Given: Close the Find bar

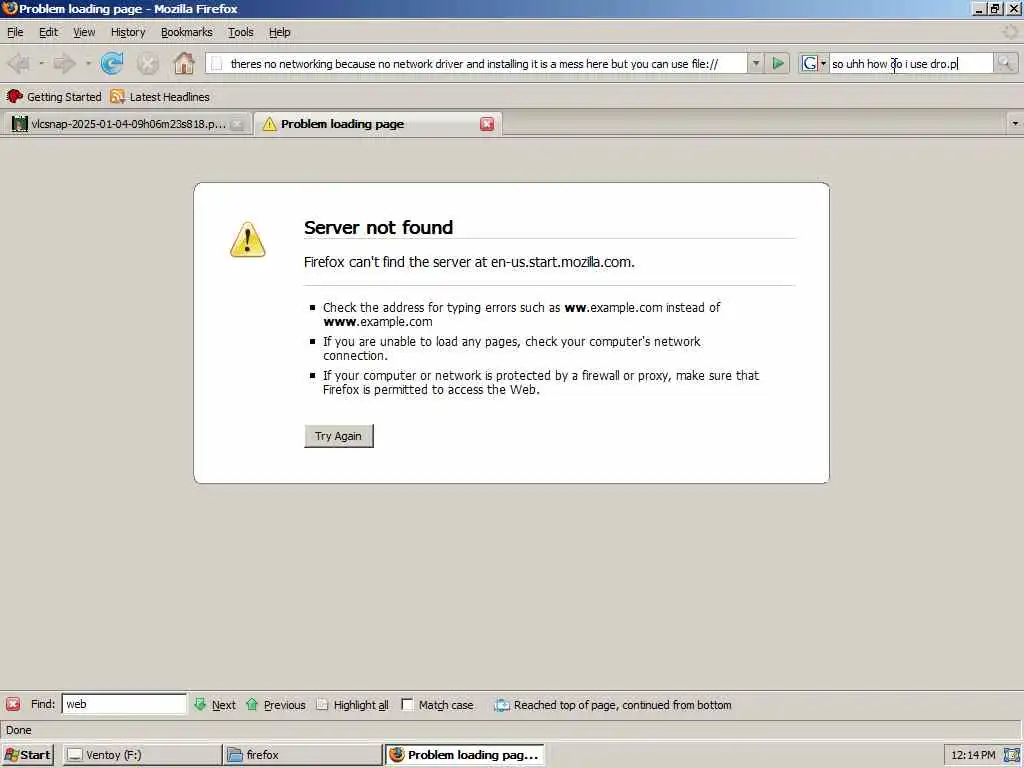Looking at the screenshot, I should pos(13,704).
